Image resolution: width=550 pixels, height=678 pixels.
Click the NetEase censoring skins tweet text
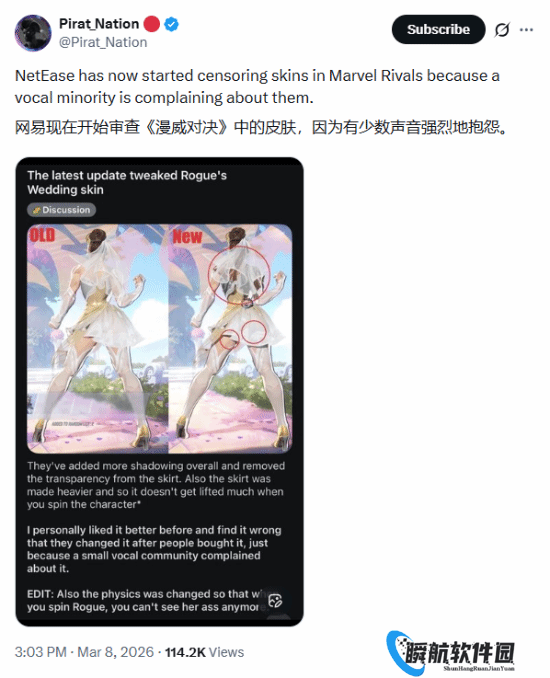pos(257,86)
